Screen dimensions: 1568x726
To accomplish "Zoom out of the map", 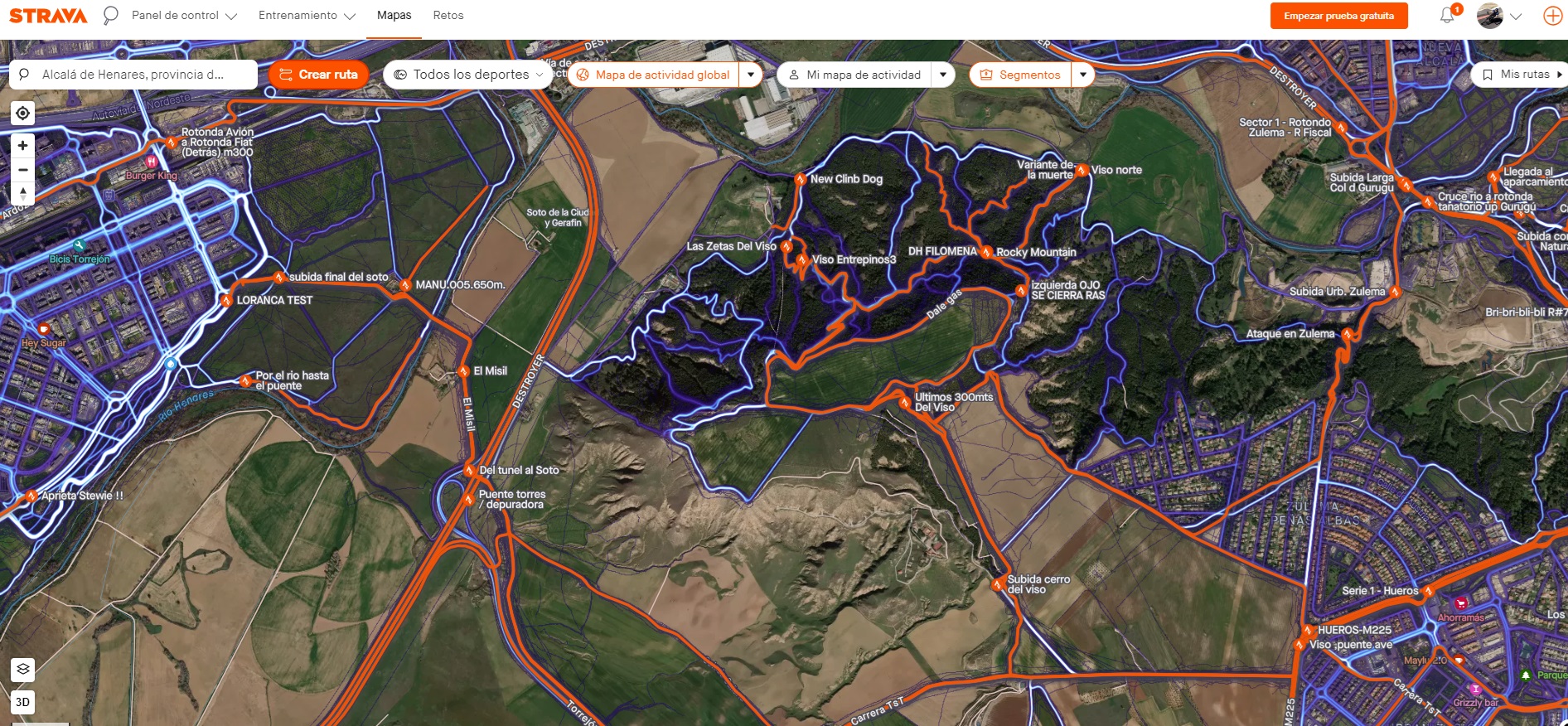I will click(22, 170).
